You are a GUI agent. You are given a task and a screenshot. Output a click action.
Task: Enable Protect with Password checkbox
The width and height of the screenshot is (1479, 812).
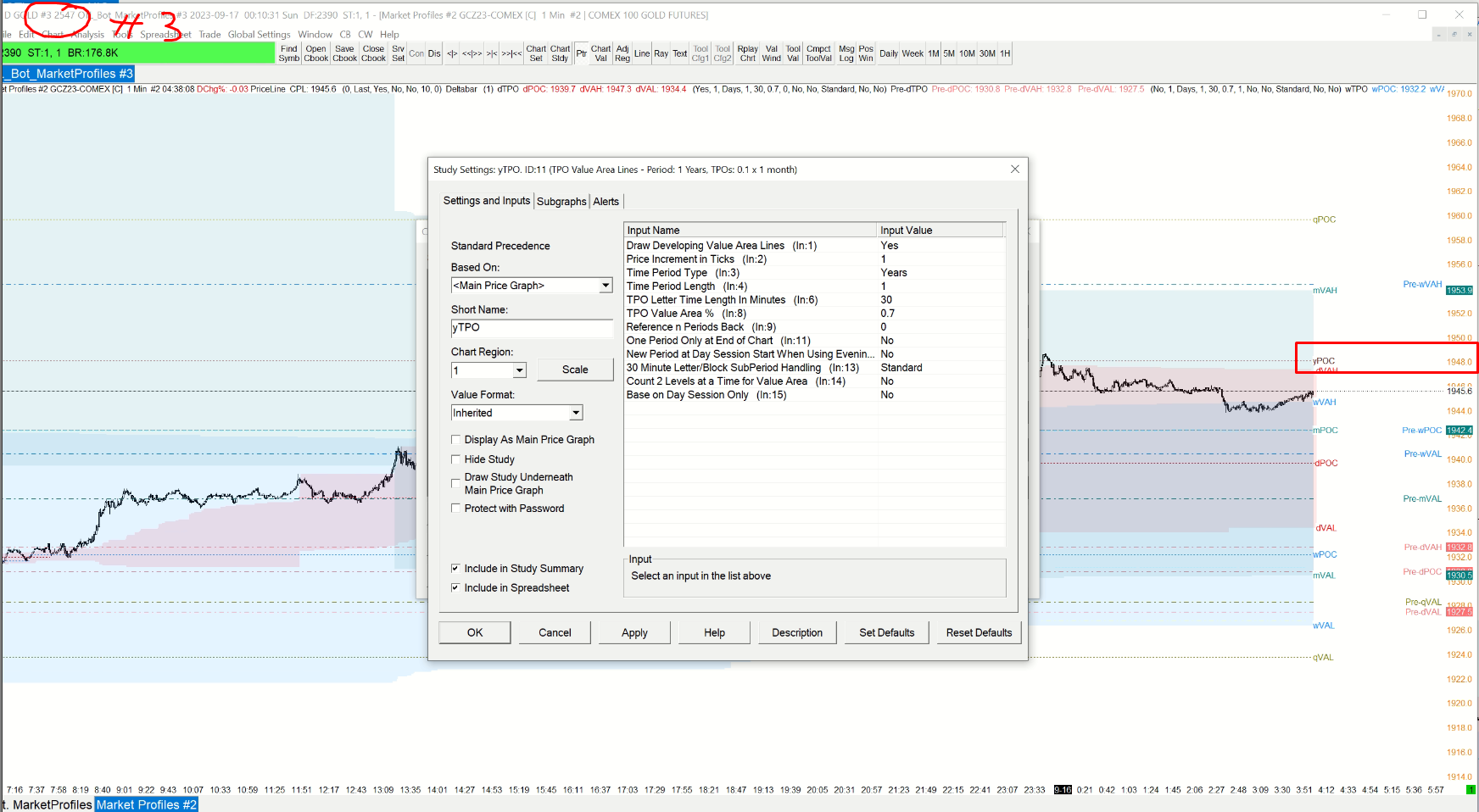455,509
